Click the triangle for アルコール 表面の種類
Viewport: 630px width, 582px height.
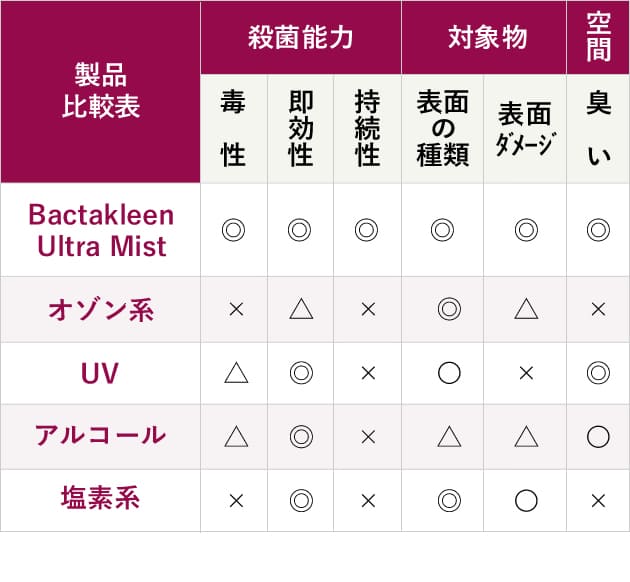(x=449, y=436)
